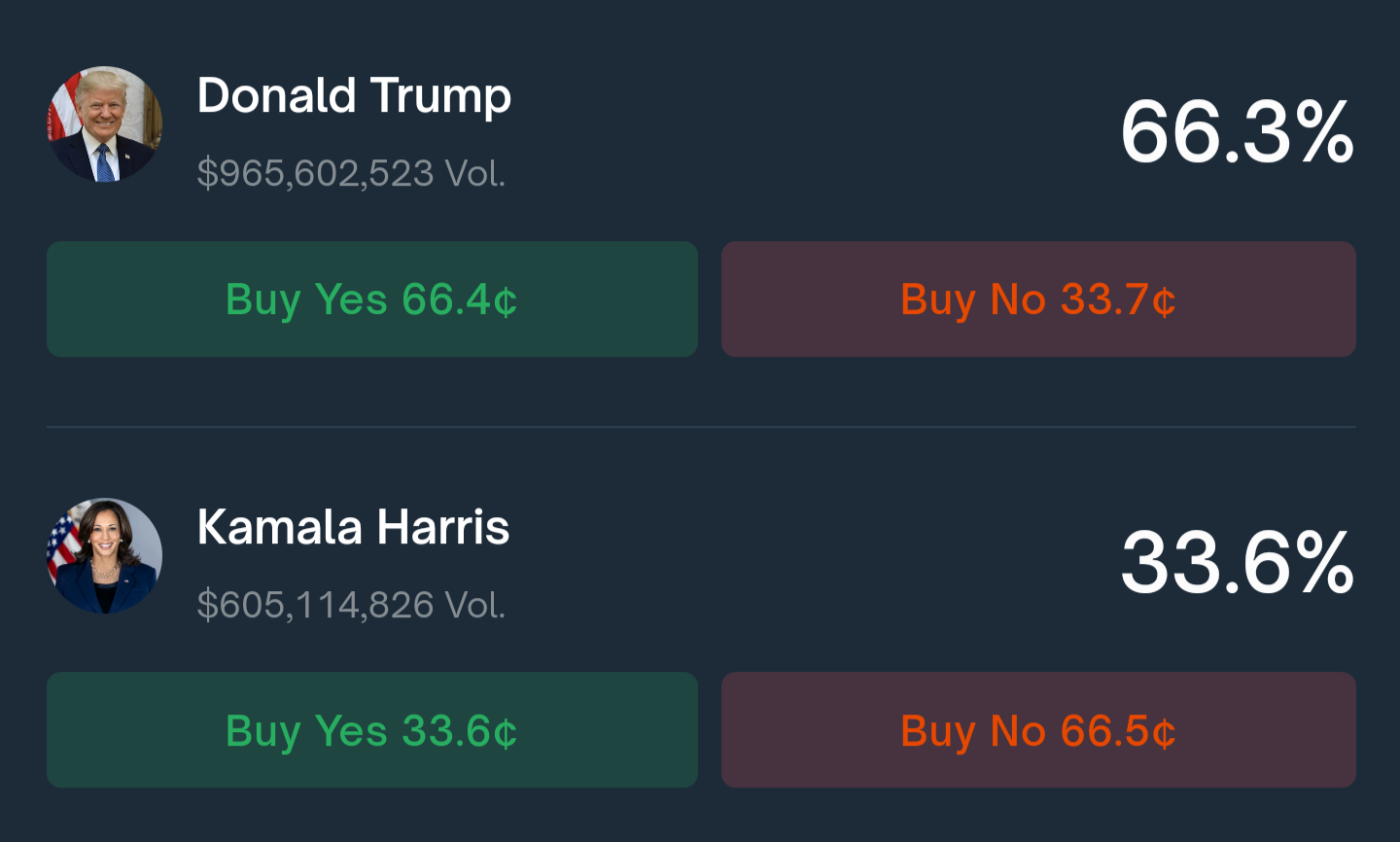This screenshot has width=1400, height=842.
Task: Tap the red No button under Harris
Action: tap(1038, 730)
